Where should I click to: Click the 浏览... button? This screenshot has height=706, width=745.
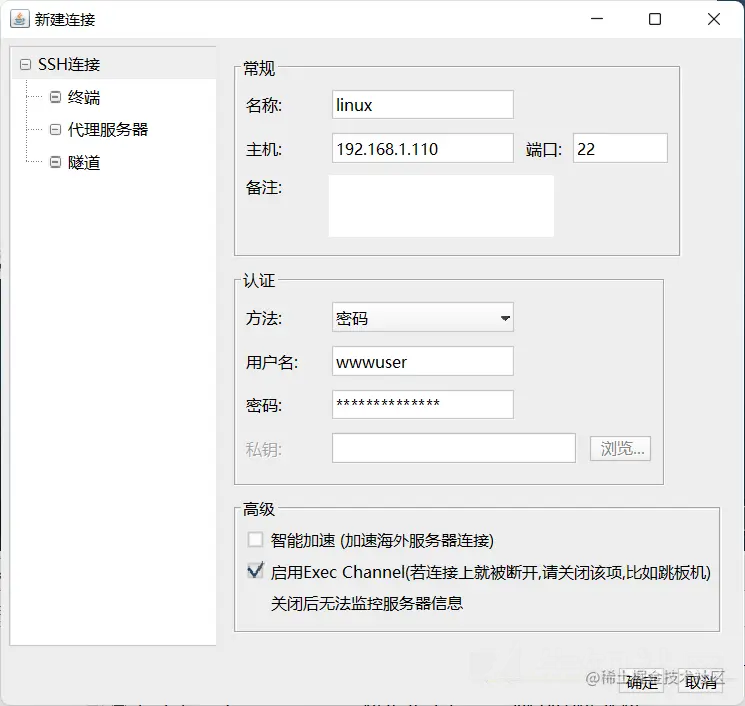click(x=620, y=448)
